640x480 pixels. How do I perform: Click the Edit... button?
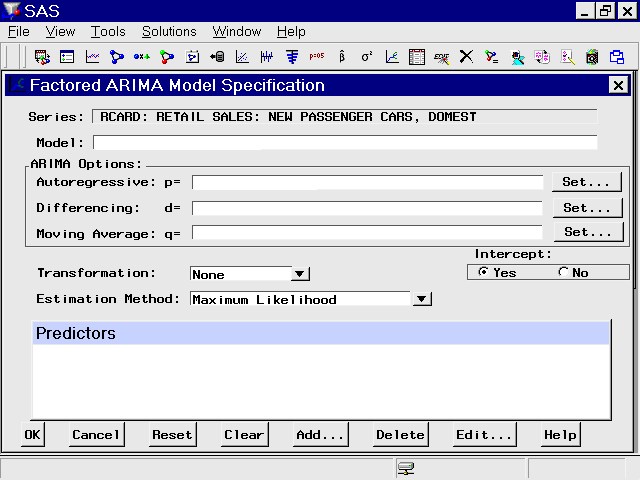click(x=484, y=435)
